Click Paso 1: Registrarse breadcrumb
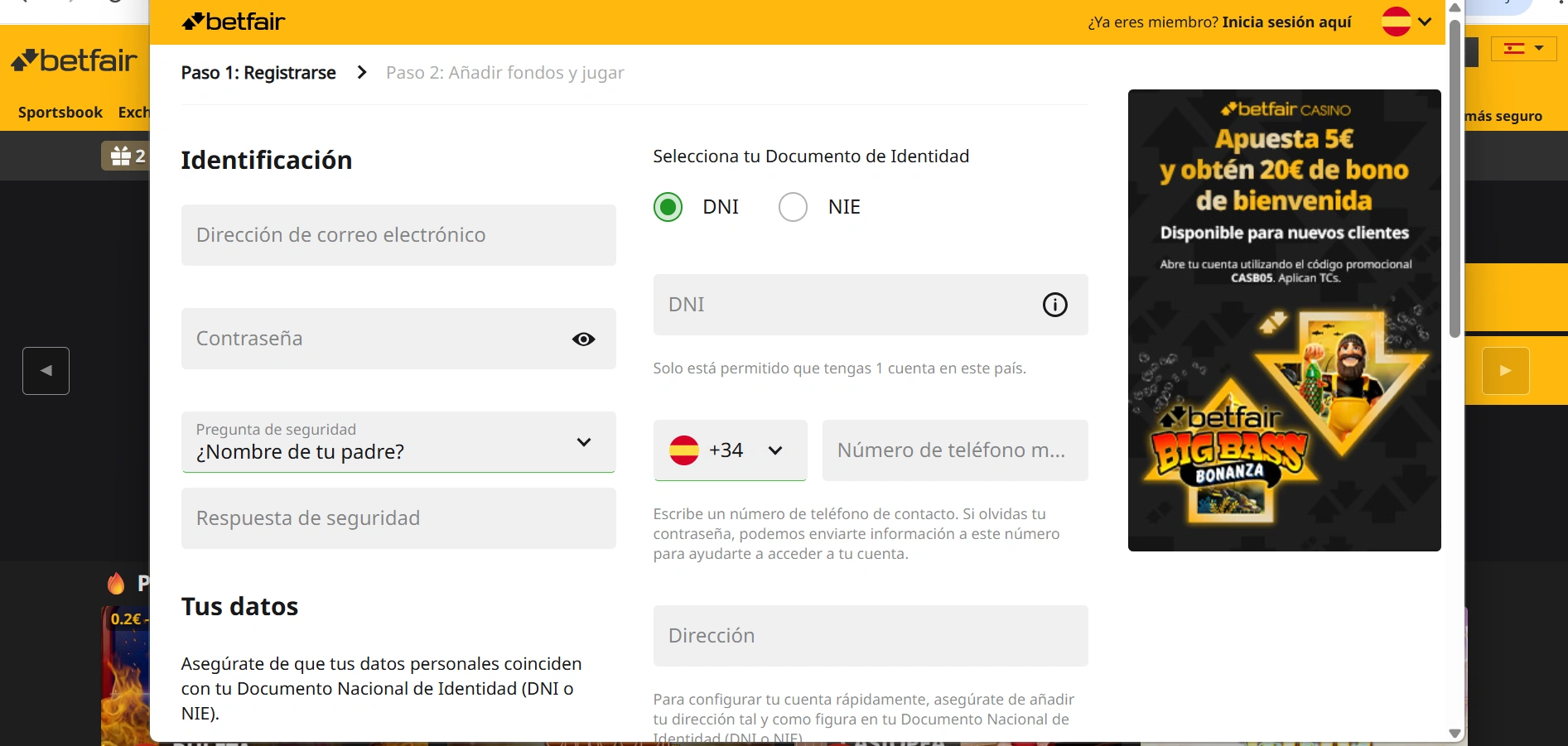 click(258, 73)
